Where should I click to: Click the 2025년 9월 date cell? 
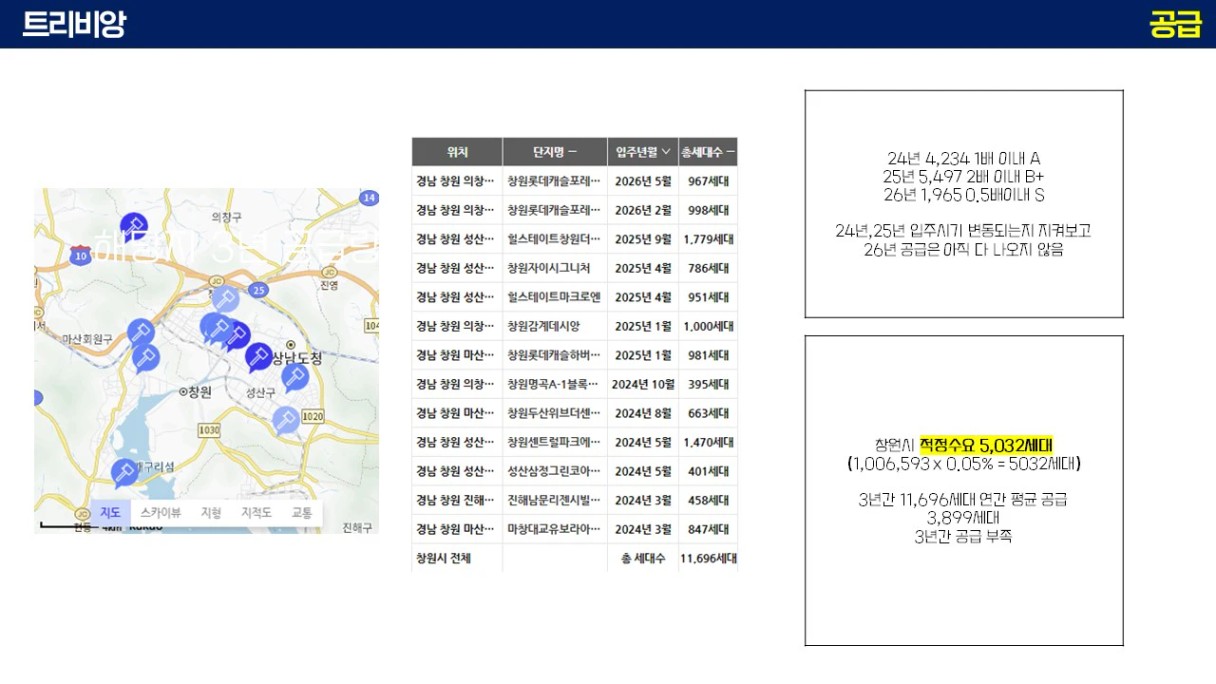pos(643,239)
